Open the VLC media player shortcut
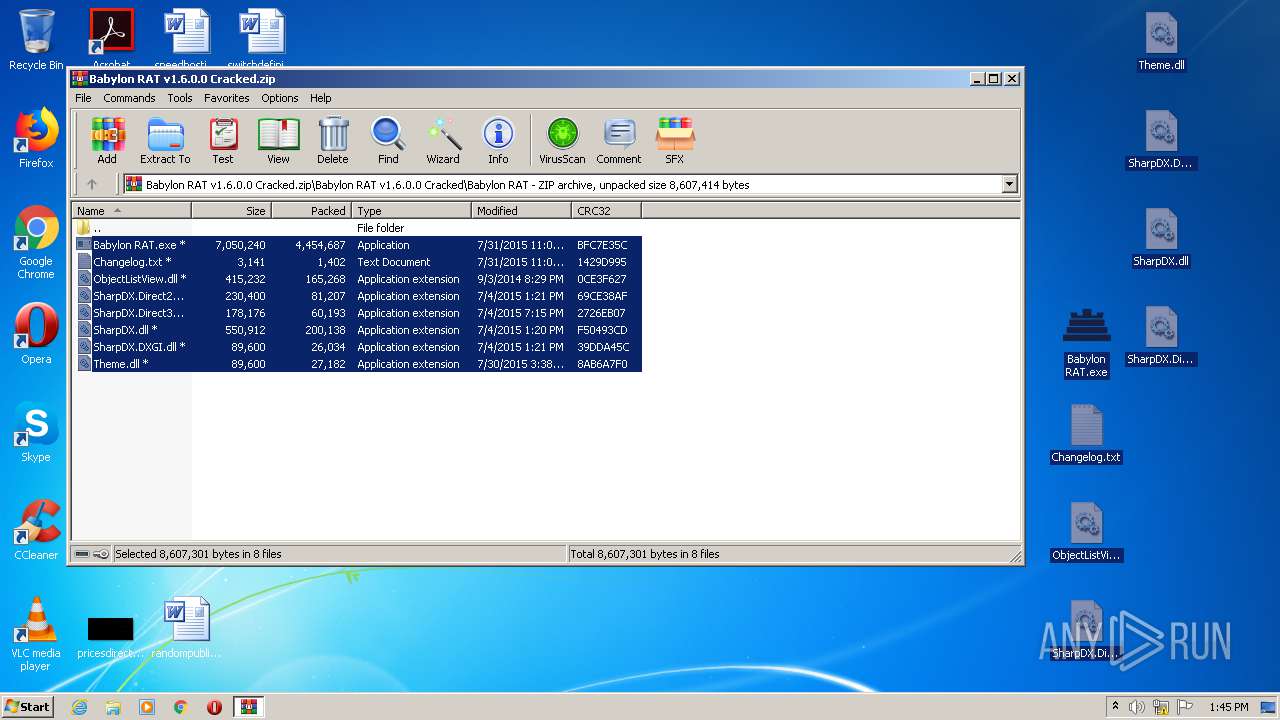This screenshot has width=1280, height=720. pos(36,634)
